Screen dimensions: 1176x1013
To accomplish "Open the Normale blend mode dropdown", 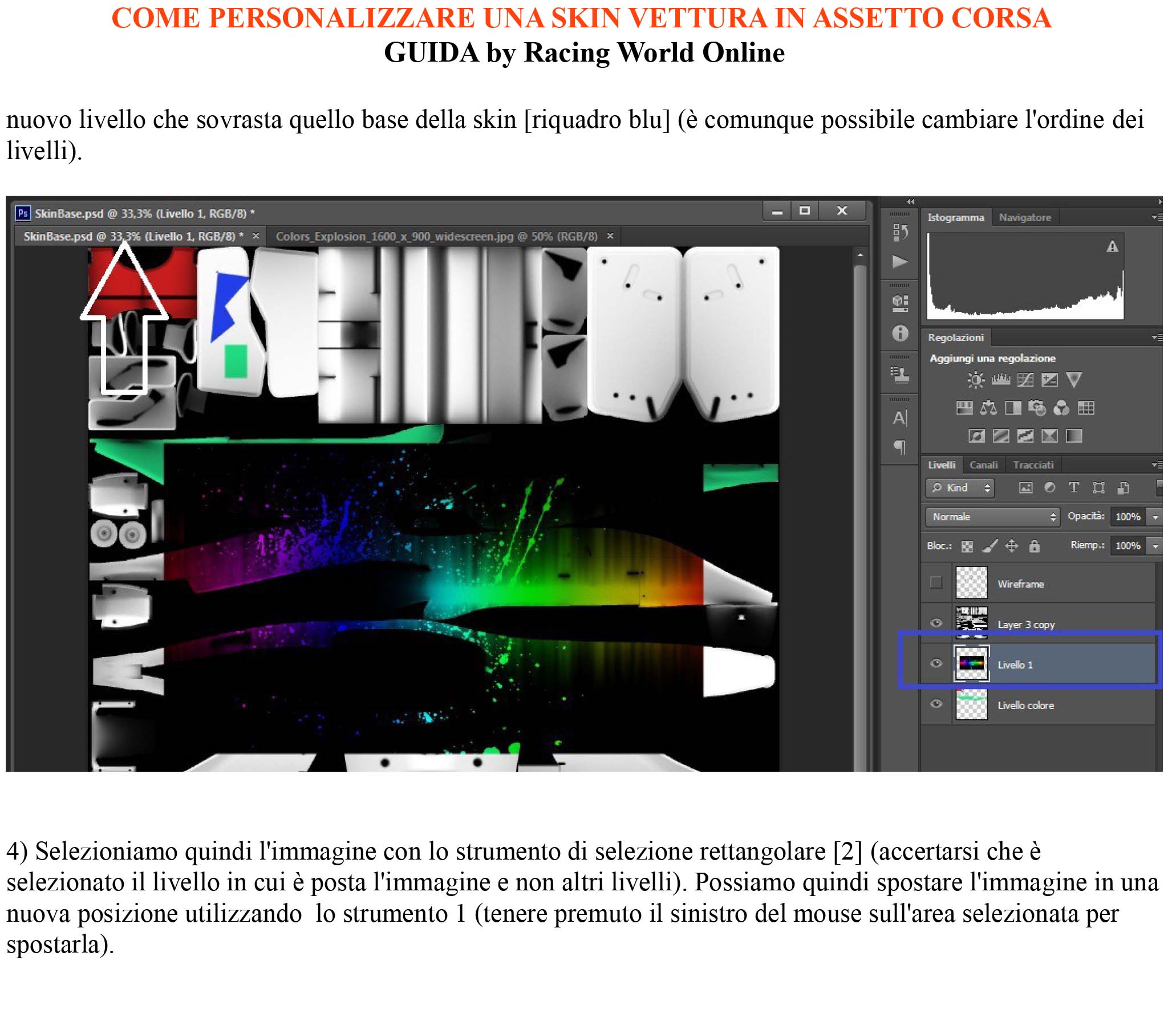I will [992, 517].
